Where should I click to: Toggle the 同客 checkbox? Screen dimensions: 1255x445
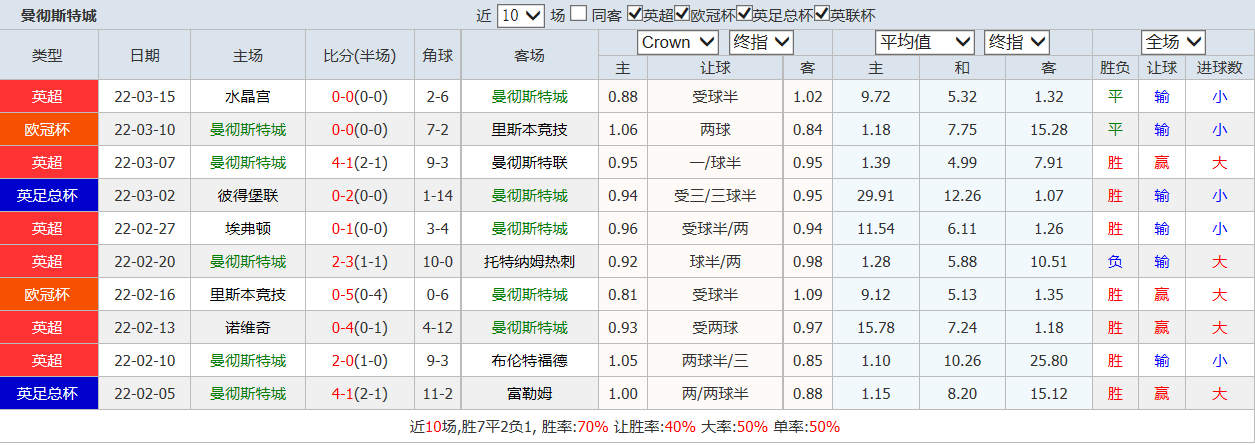tap(579, 15)
